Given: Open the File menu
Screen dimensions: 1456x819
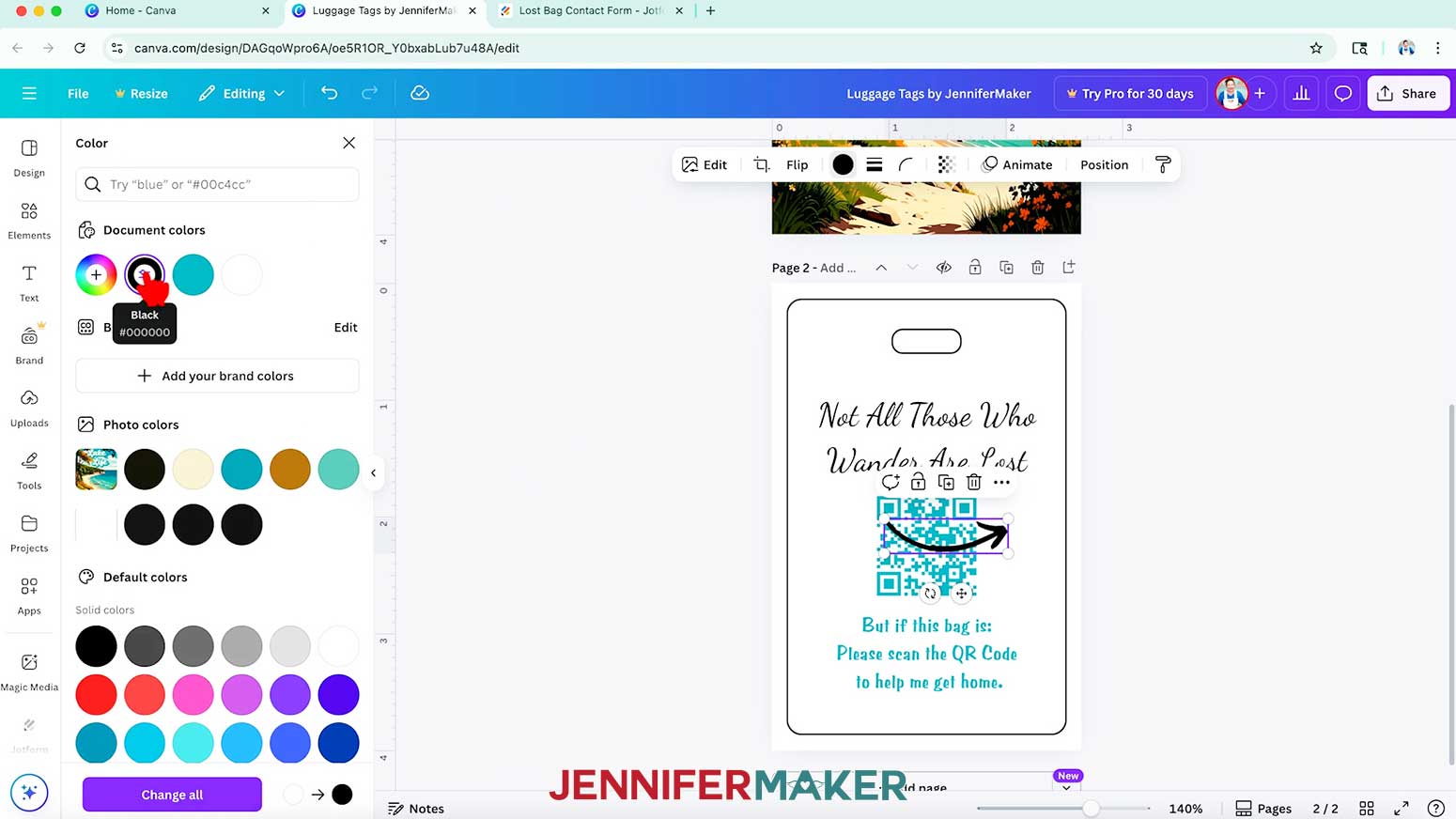Looking at the screenshot, I should click(x=78, y=93).
